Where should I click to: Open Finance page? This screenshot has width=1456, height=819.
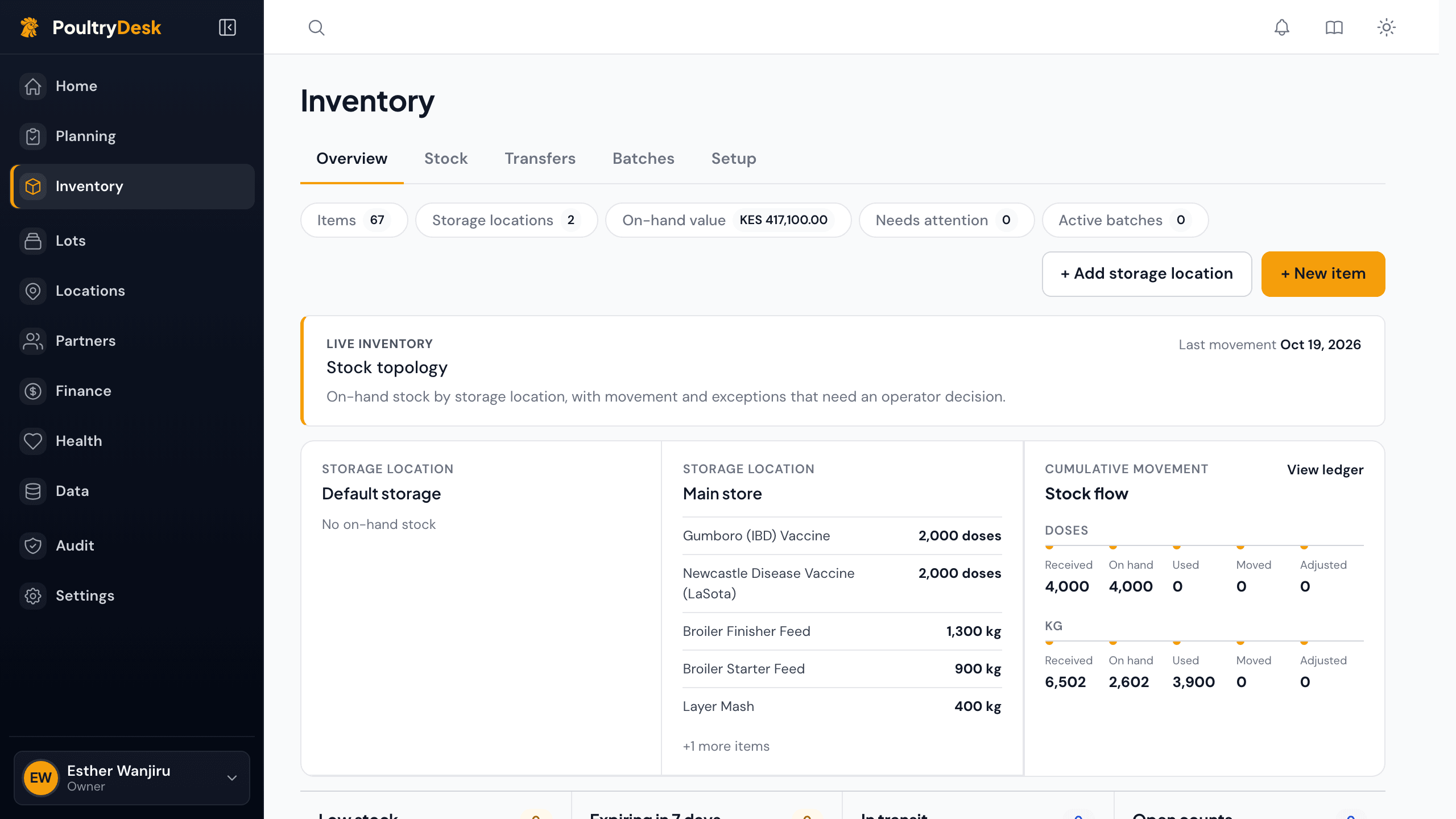[132, 391]
